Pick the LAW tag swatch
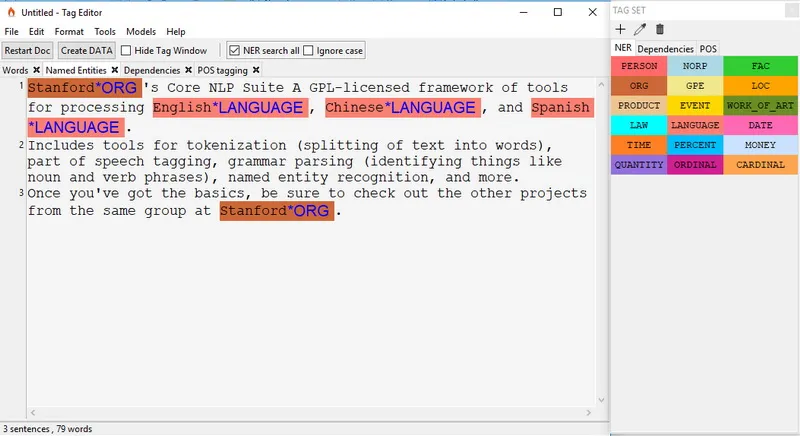The image size is (800, 436). [x=639, y=125]
